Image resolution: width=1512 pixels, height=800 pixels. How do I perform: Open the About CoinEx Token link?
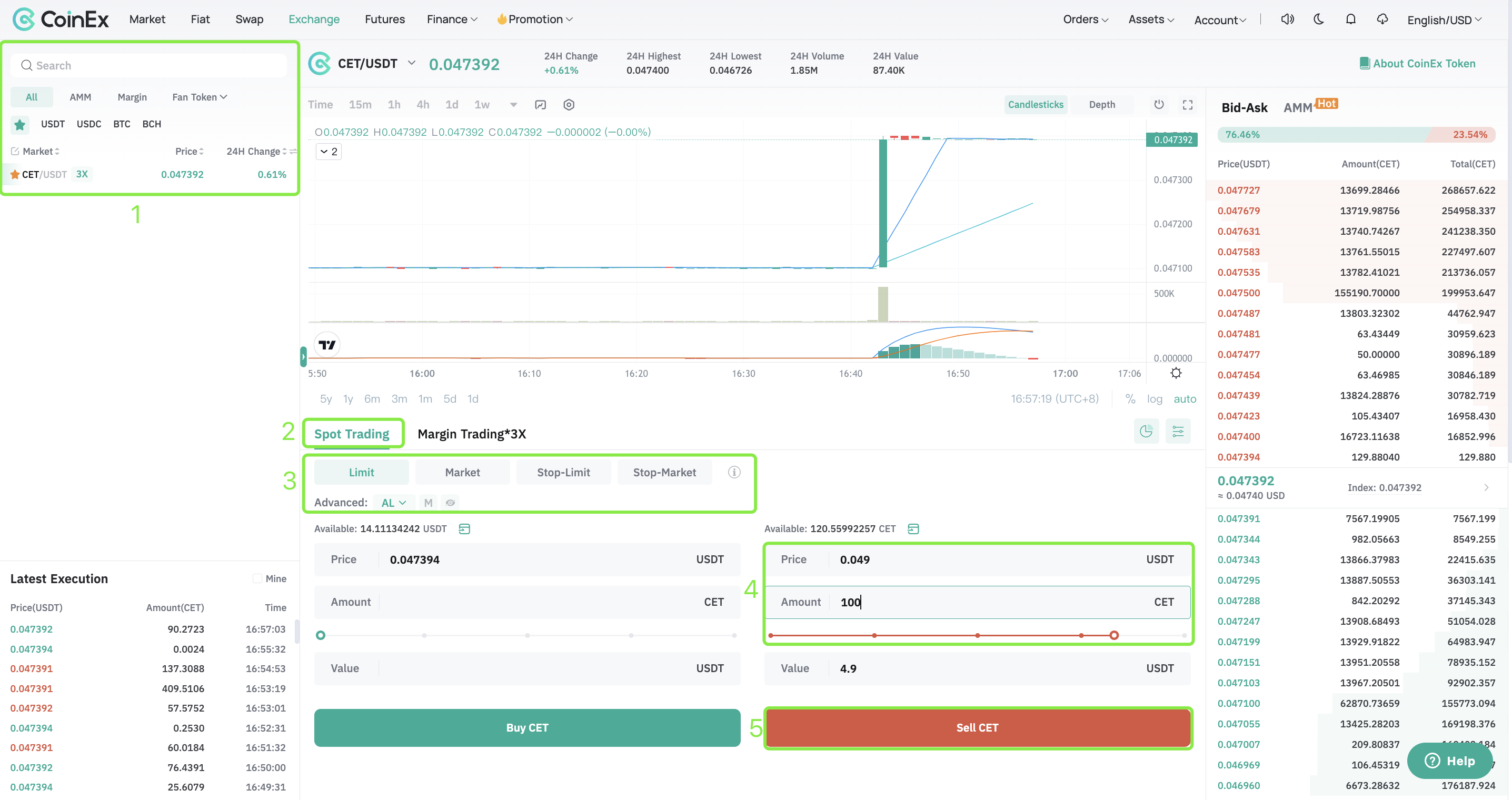(1424, 63)
